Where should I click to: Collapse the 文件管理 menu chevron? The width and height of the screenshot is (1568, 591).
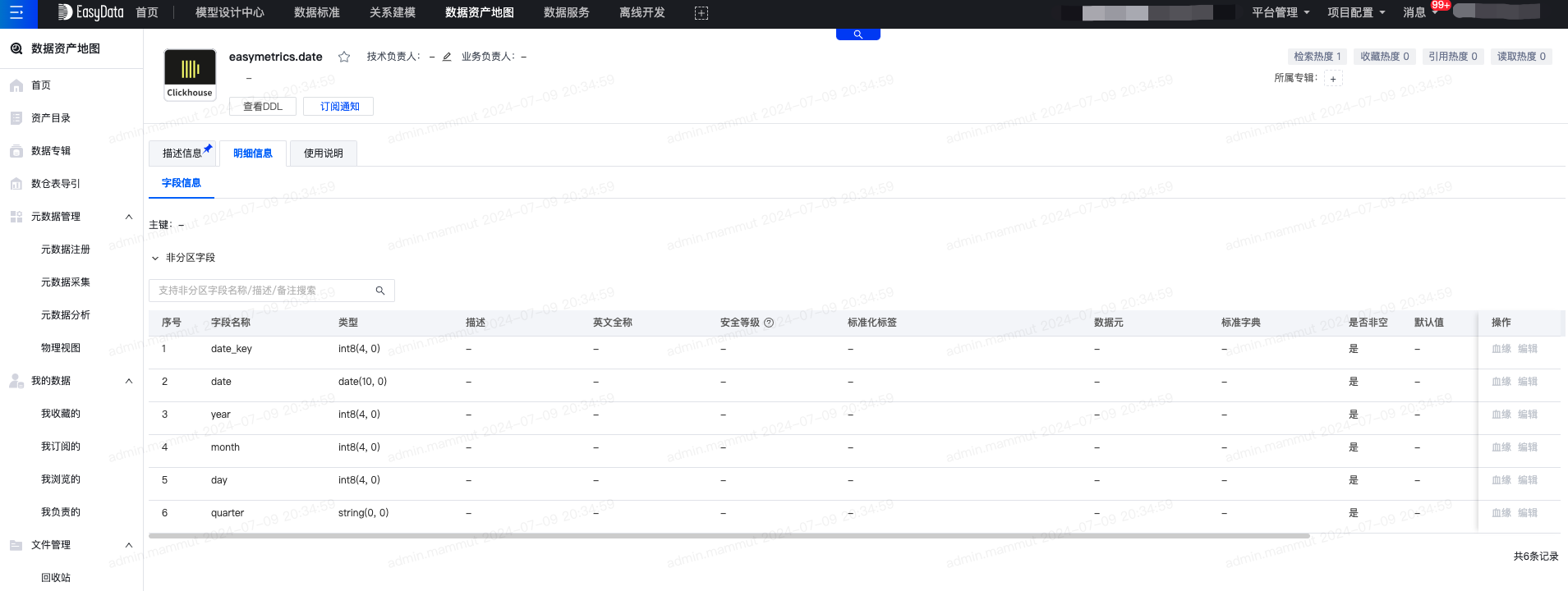[129, 545]
